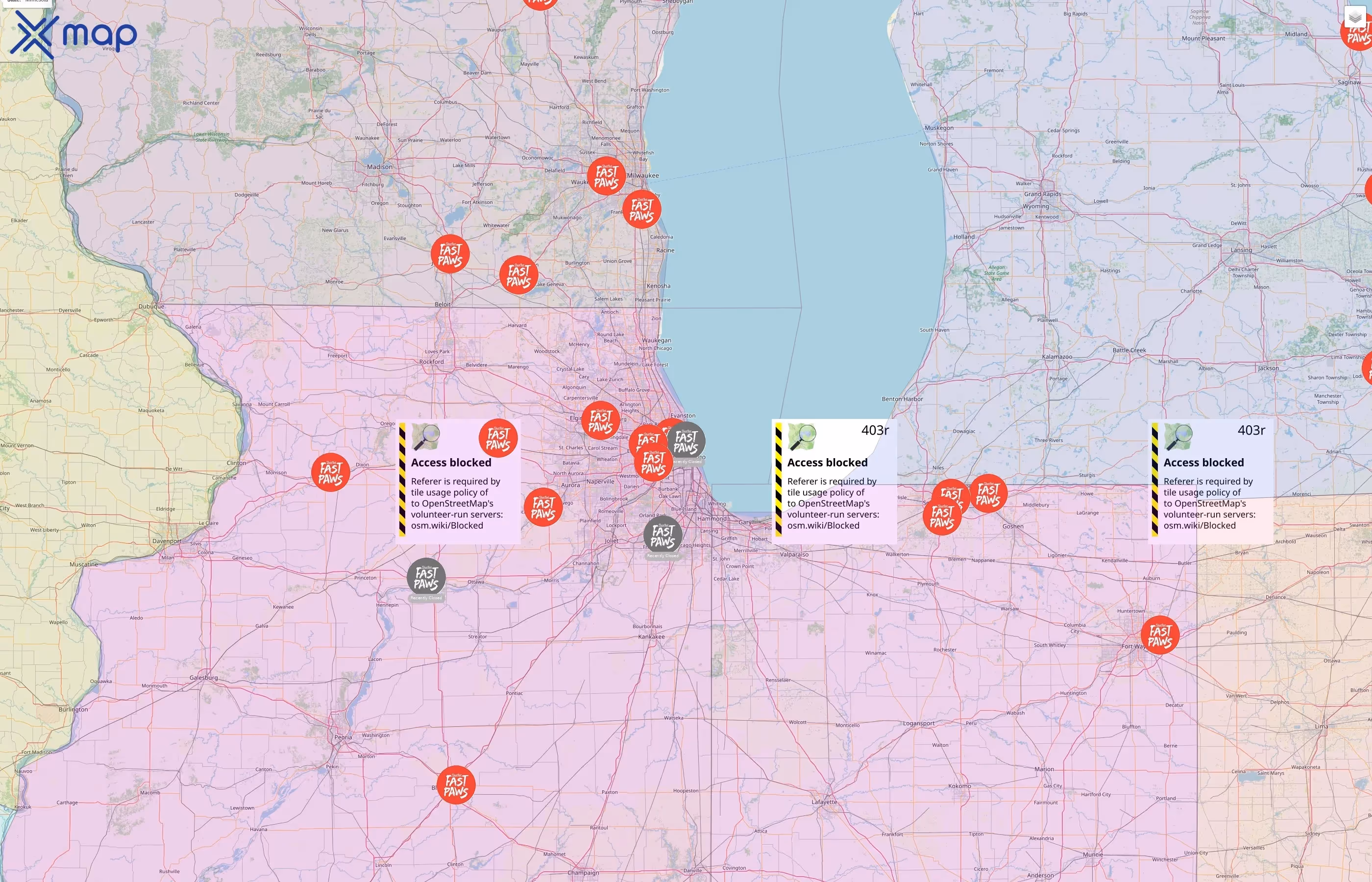Open the Fast Paws marker near Bloomington
Image resolution: width=1372 pixels, height=882 pixels.
(x=456, y=785)
